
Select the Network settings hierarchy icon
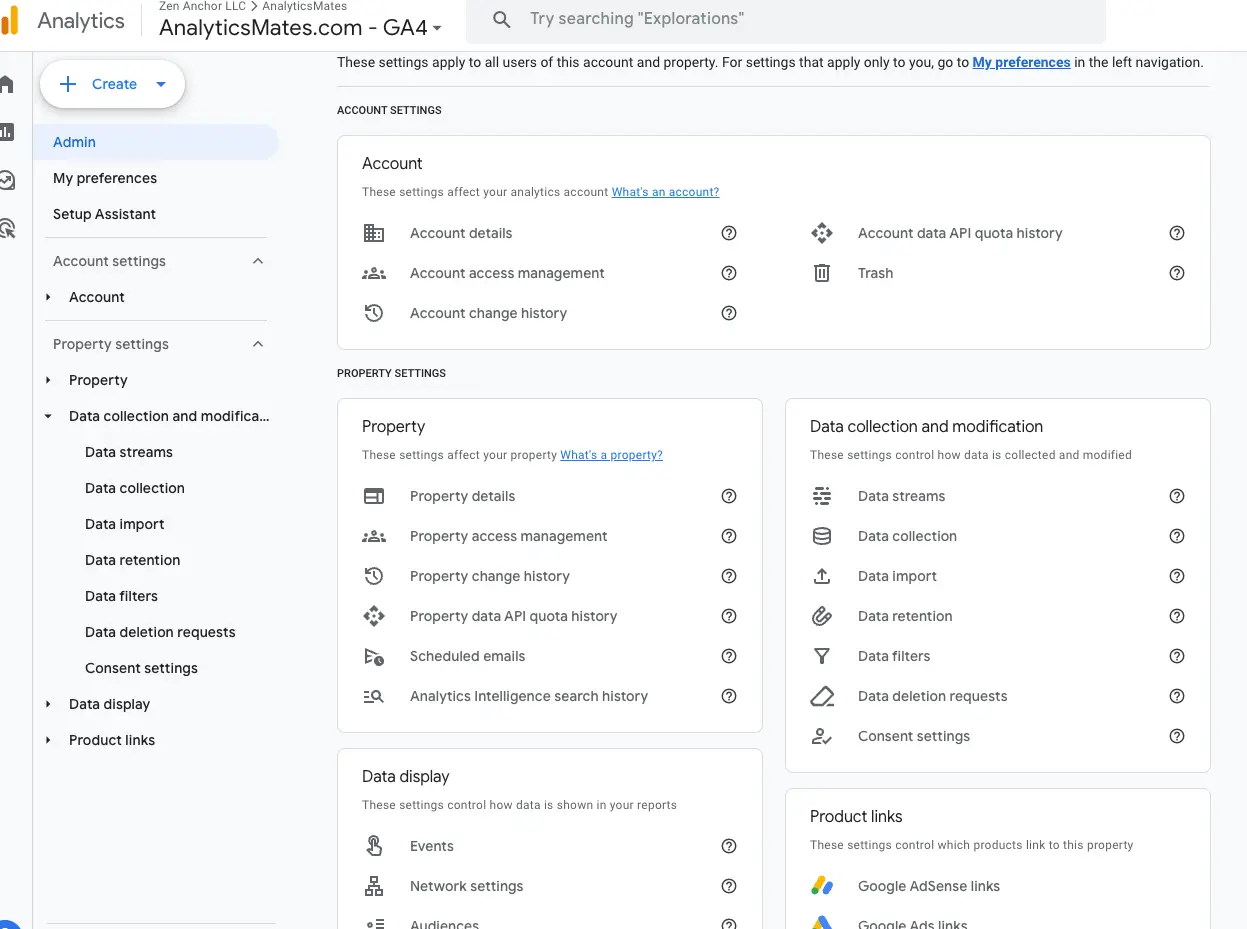374,886
